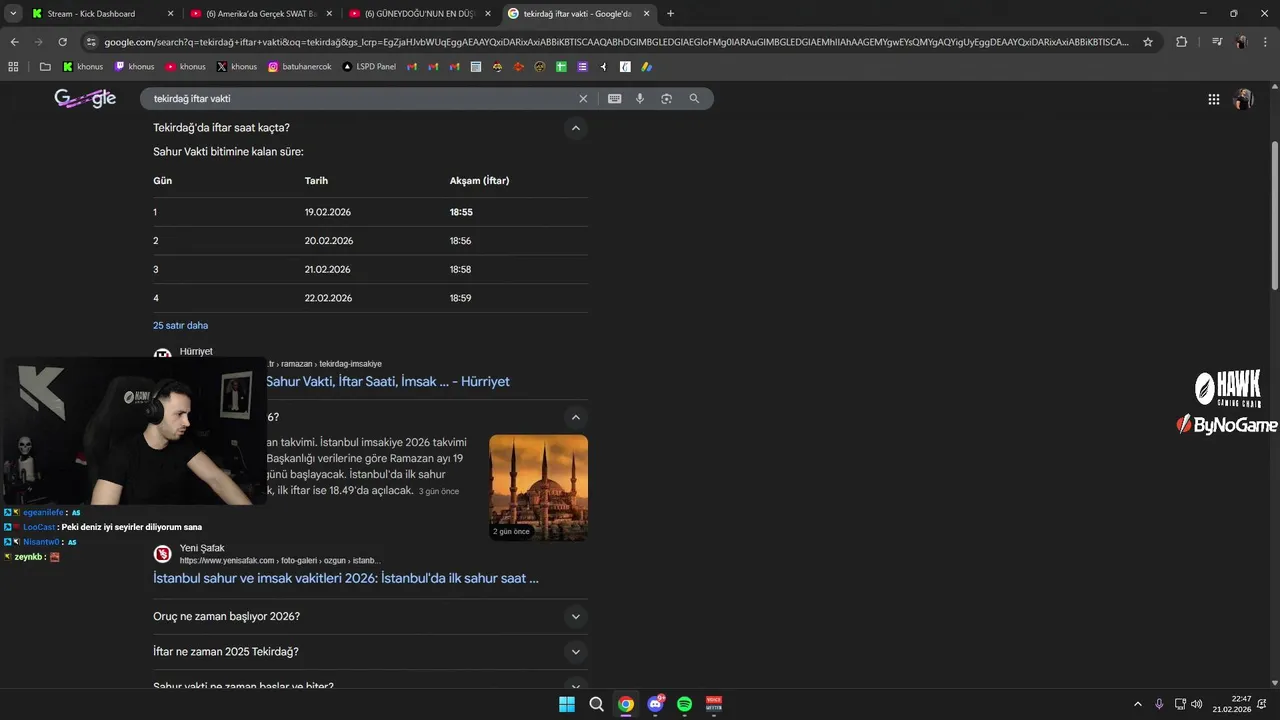Screen dimensions: 1280x720
Task: Open the media control playlist icon
Action: coord(1217,42)
